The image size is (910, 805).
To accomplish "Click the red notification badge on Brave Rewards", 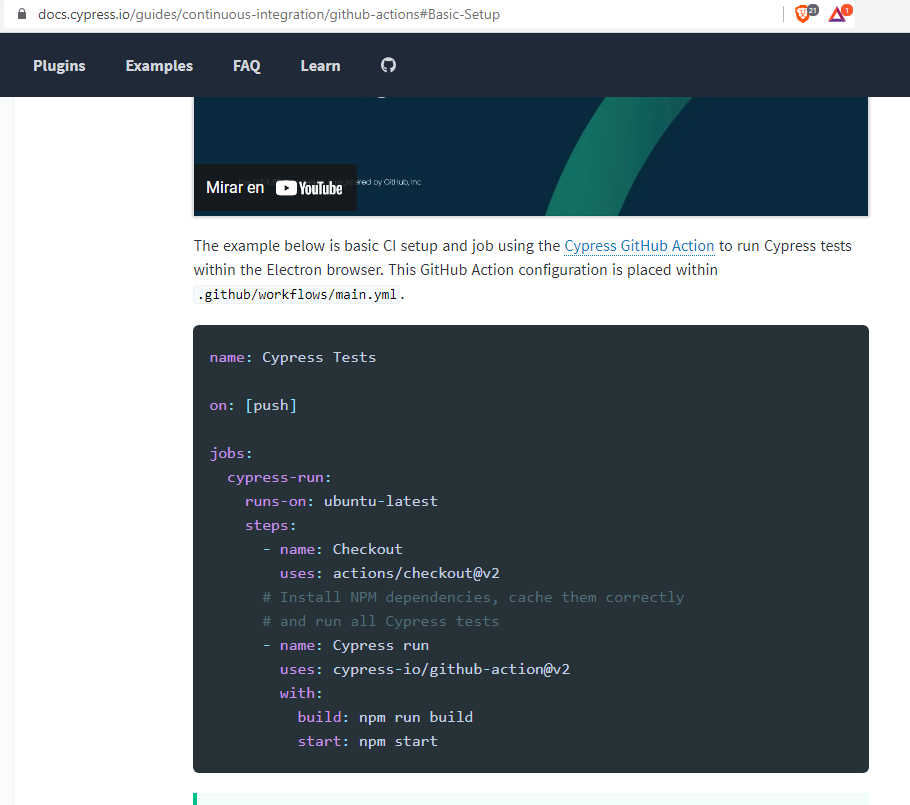I will pos(845,8).
